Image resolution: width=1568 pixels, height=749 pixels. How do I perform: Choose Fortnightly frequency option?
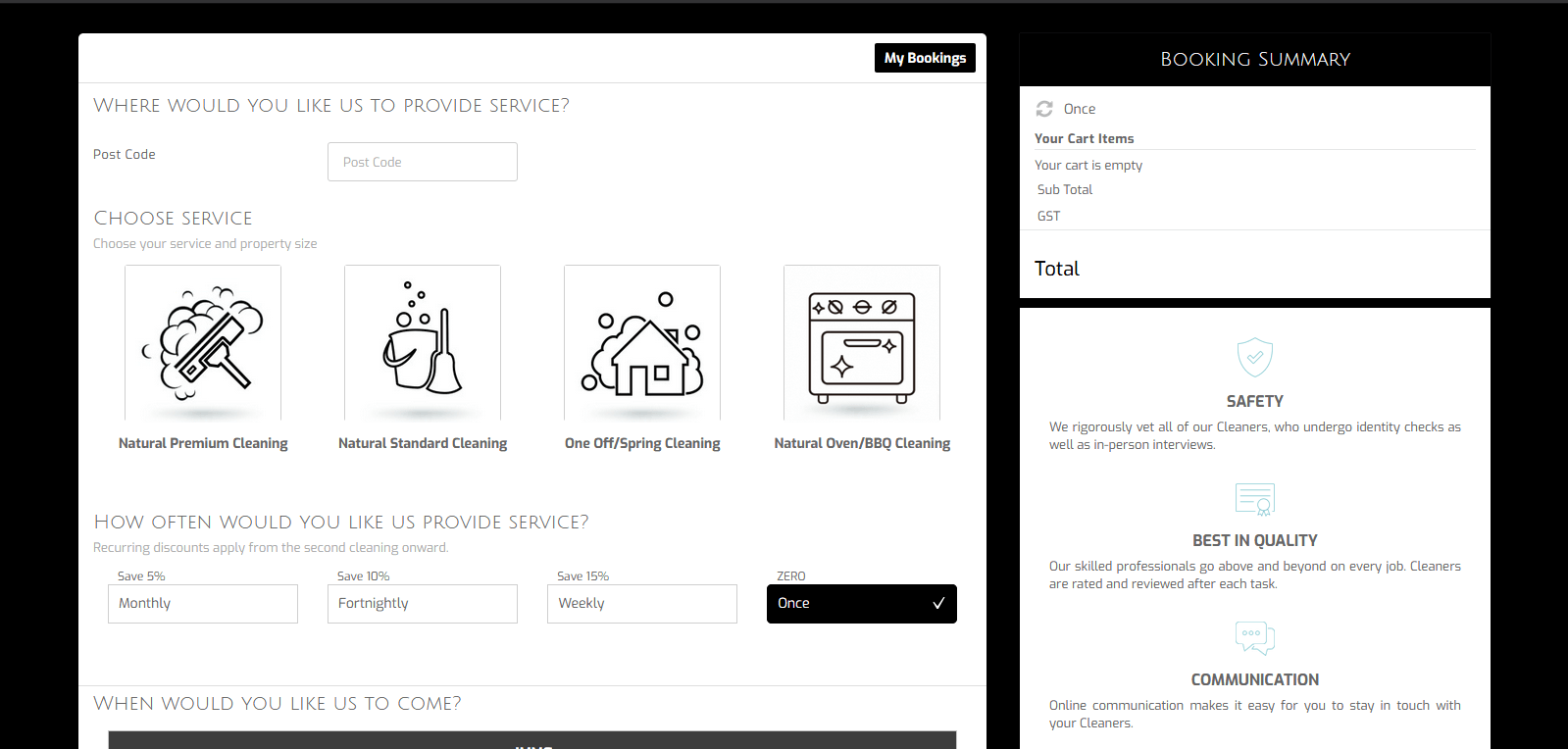click(x=423, y=604)
